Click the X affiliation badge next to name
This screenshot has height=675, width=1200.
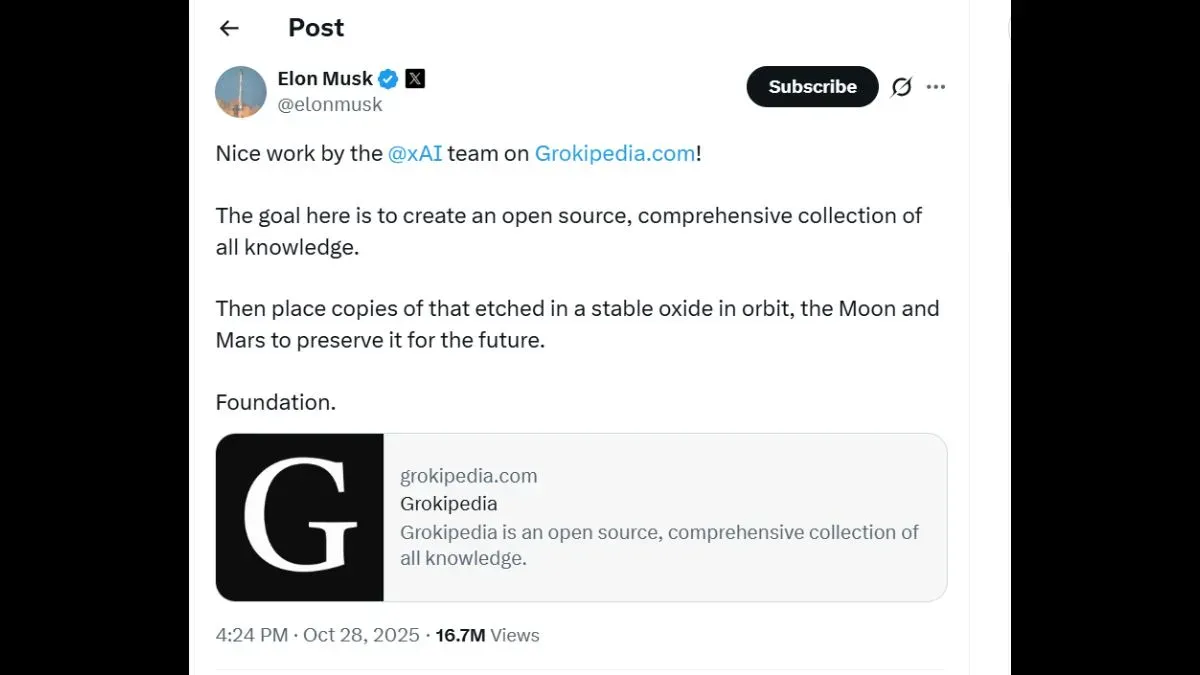pyautogui.click(x=415, y=79)
